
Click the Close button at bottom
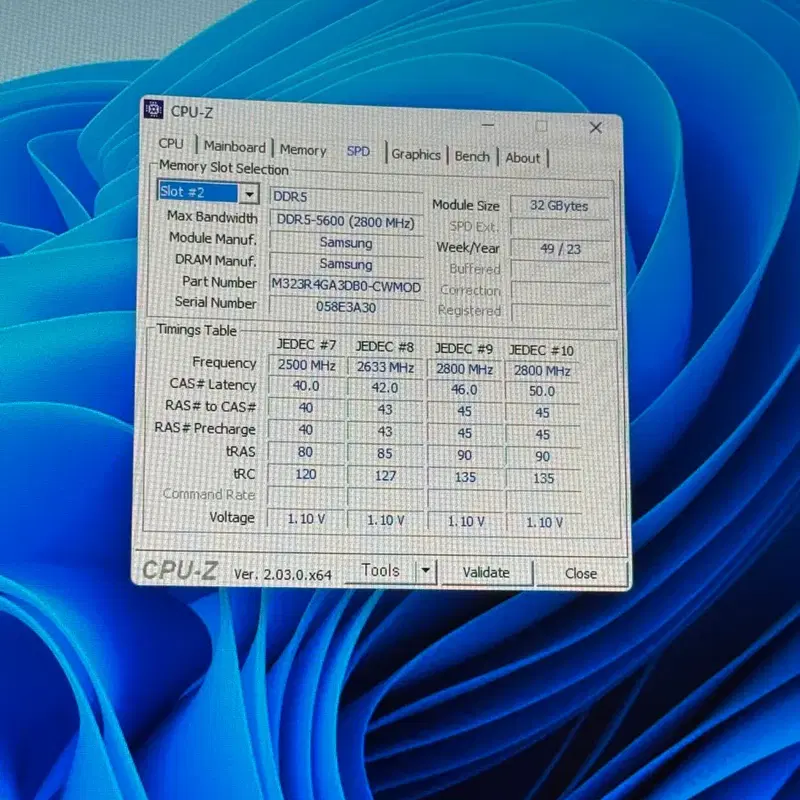tap(581, 574)
